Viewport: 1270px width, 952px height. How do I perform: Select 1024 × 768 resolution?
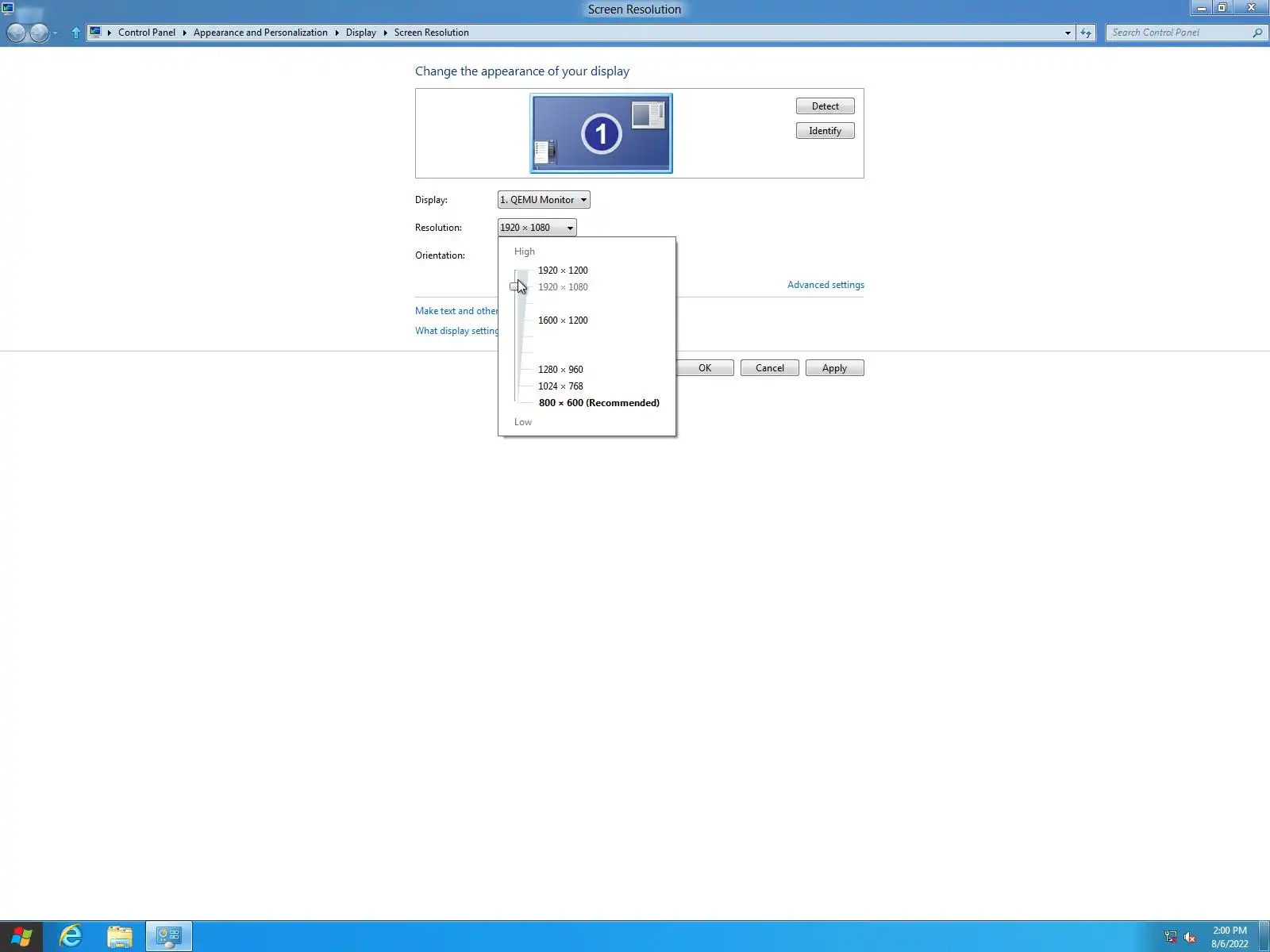tap(560, 386)
